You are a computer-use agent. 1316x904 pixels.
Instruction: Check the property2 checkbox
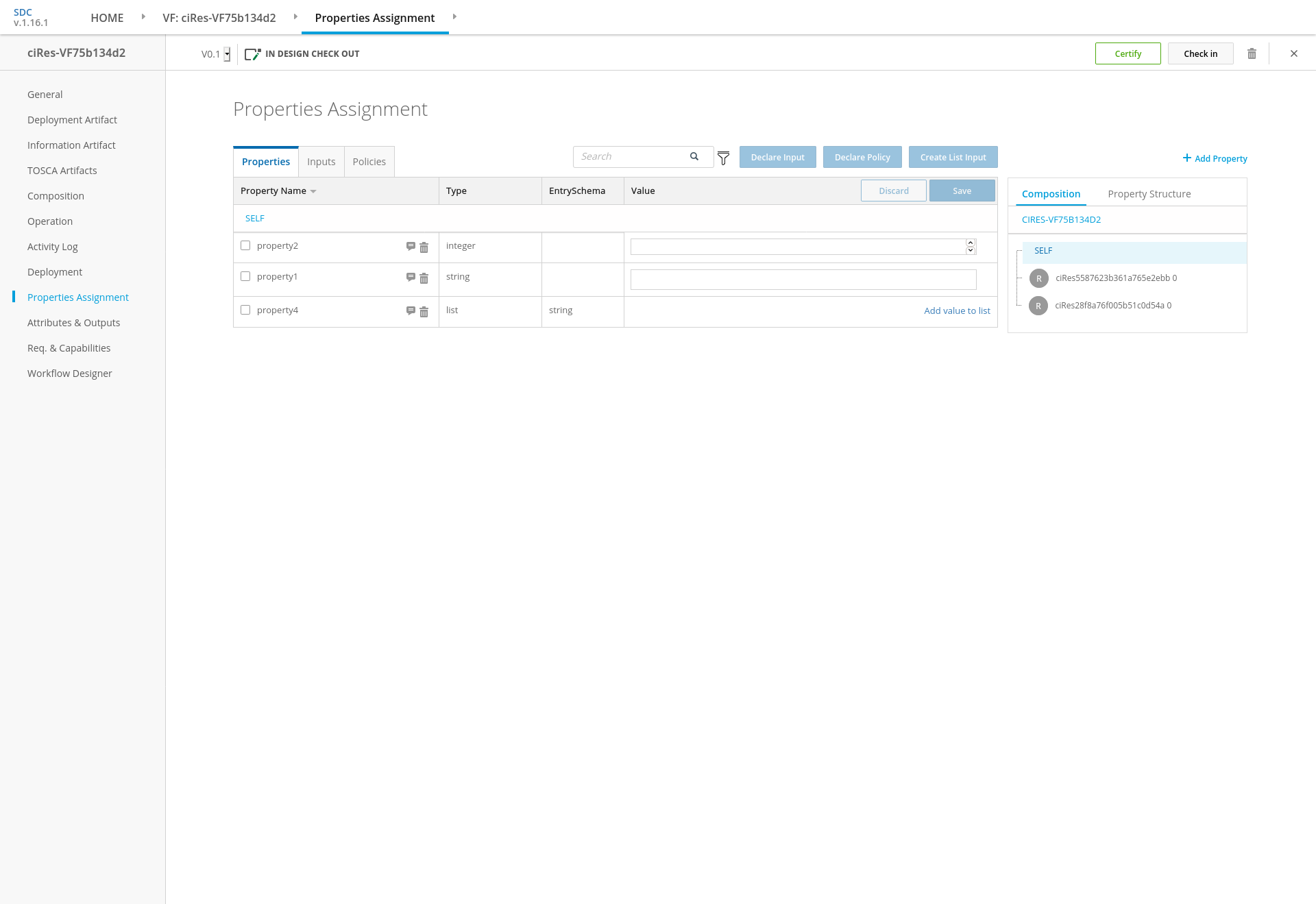coord(245,245)
